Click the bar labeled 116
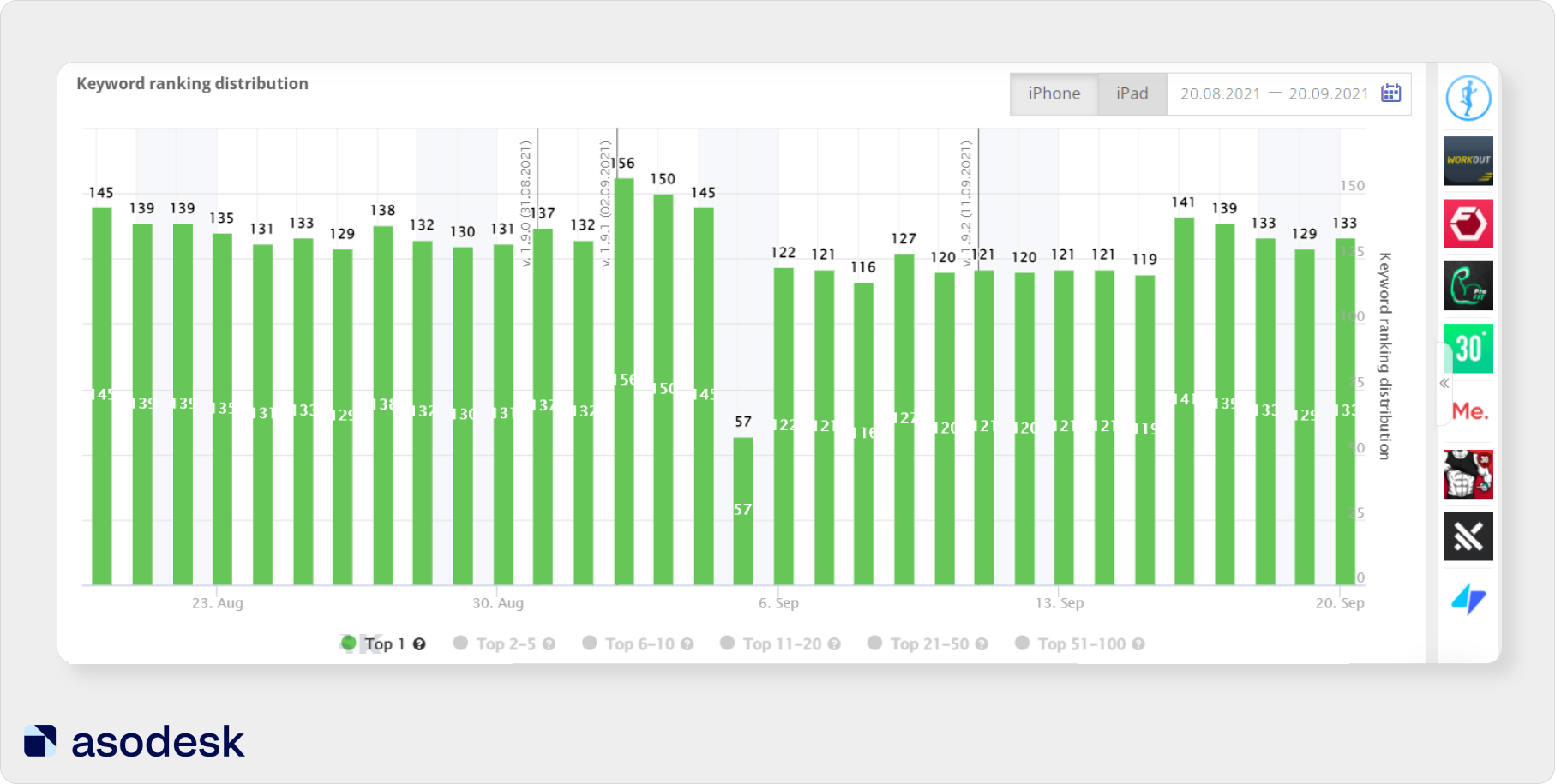The image size is (1555, 784). (x=863, y=434)
